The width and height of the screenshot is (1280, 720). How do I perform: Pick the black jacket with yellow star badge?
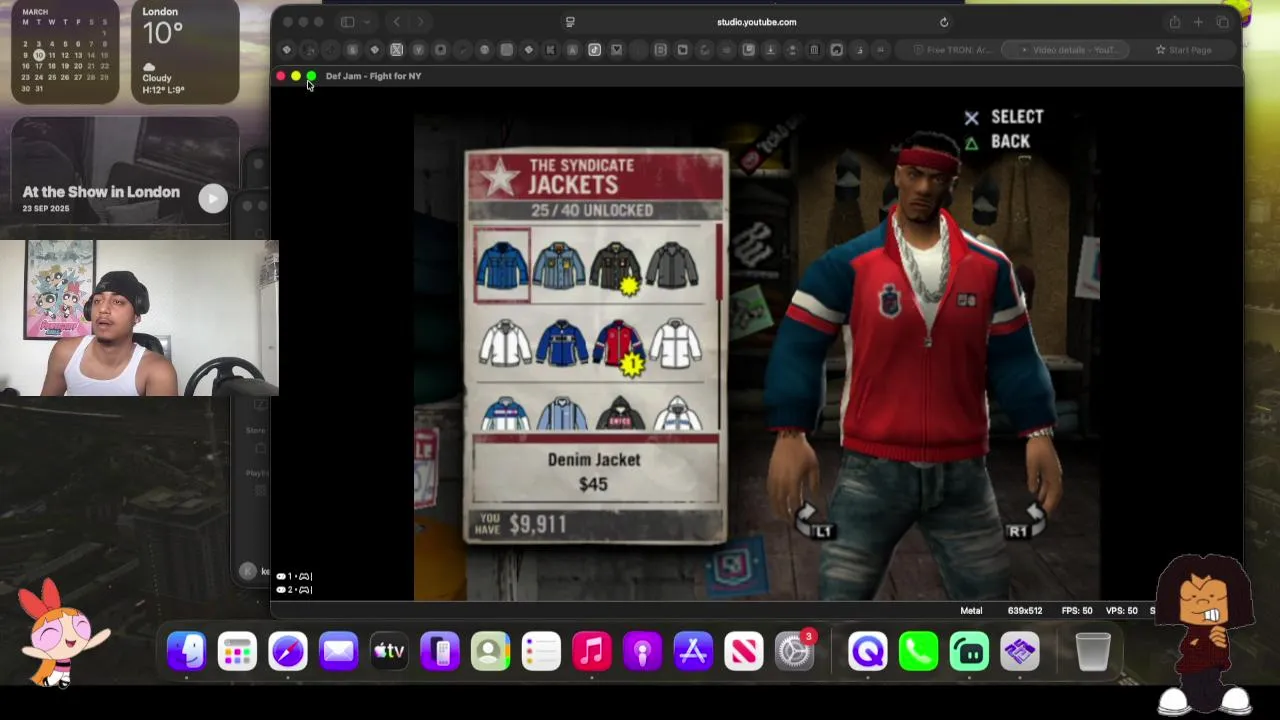pyautogui.click(x=615, y=267)
